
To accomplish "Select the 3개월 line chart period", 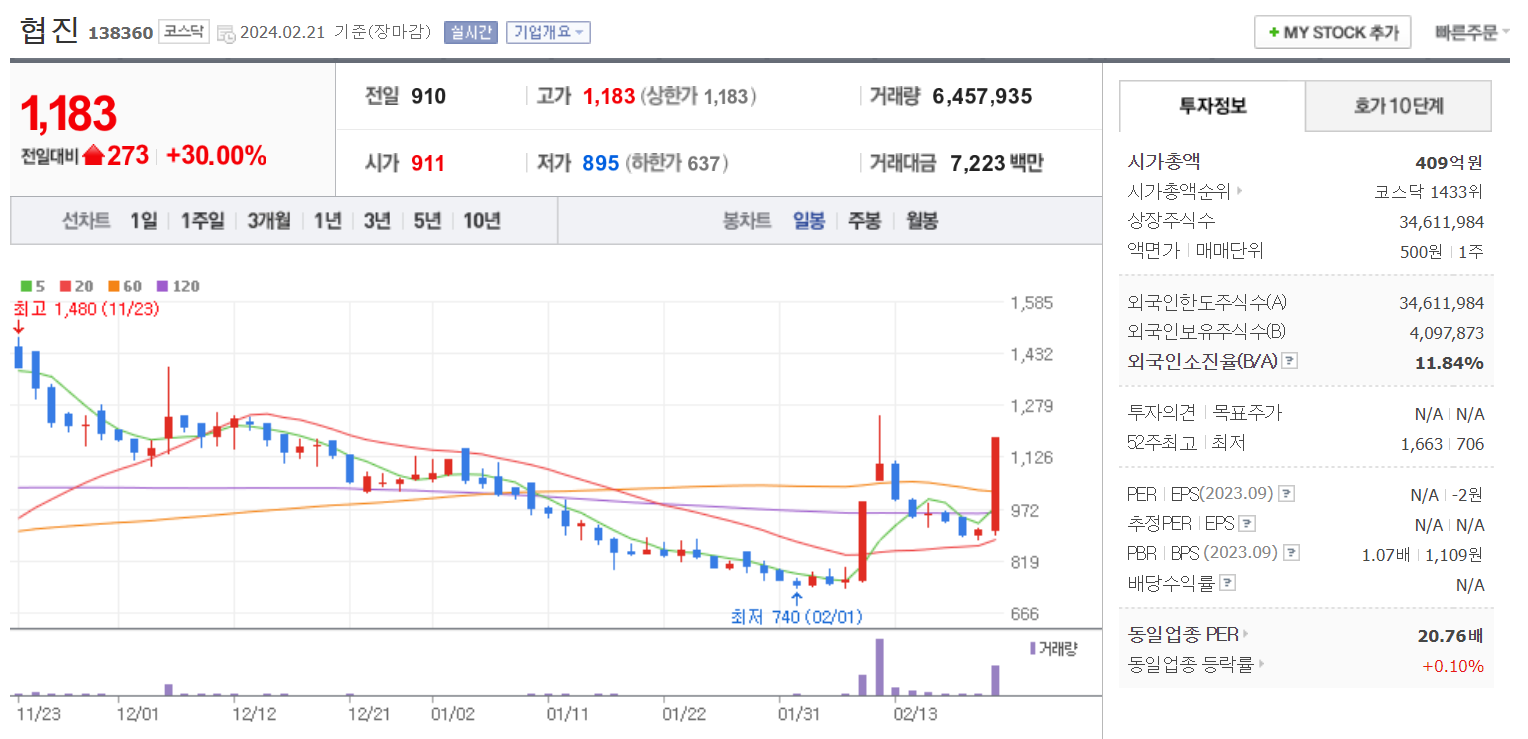I will [269, 221].
